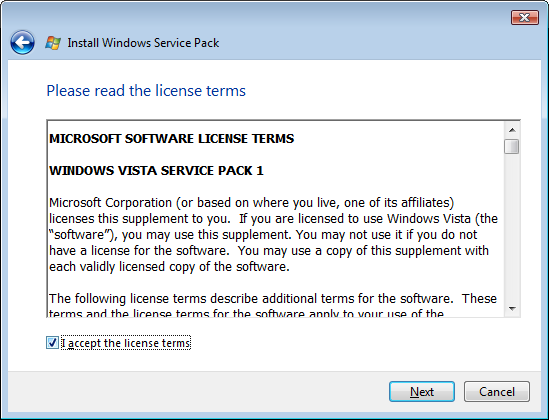Click the words "Windows Vista" in the license text

(x=429, y=218)
